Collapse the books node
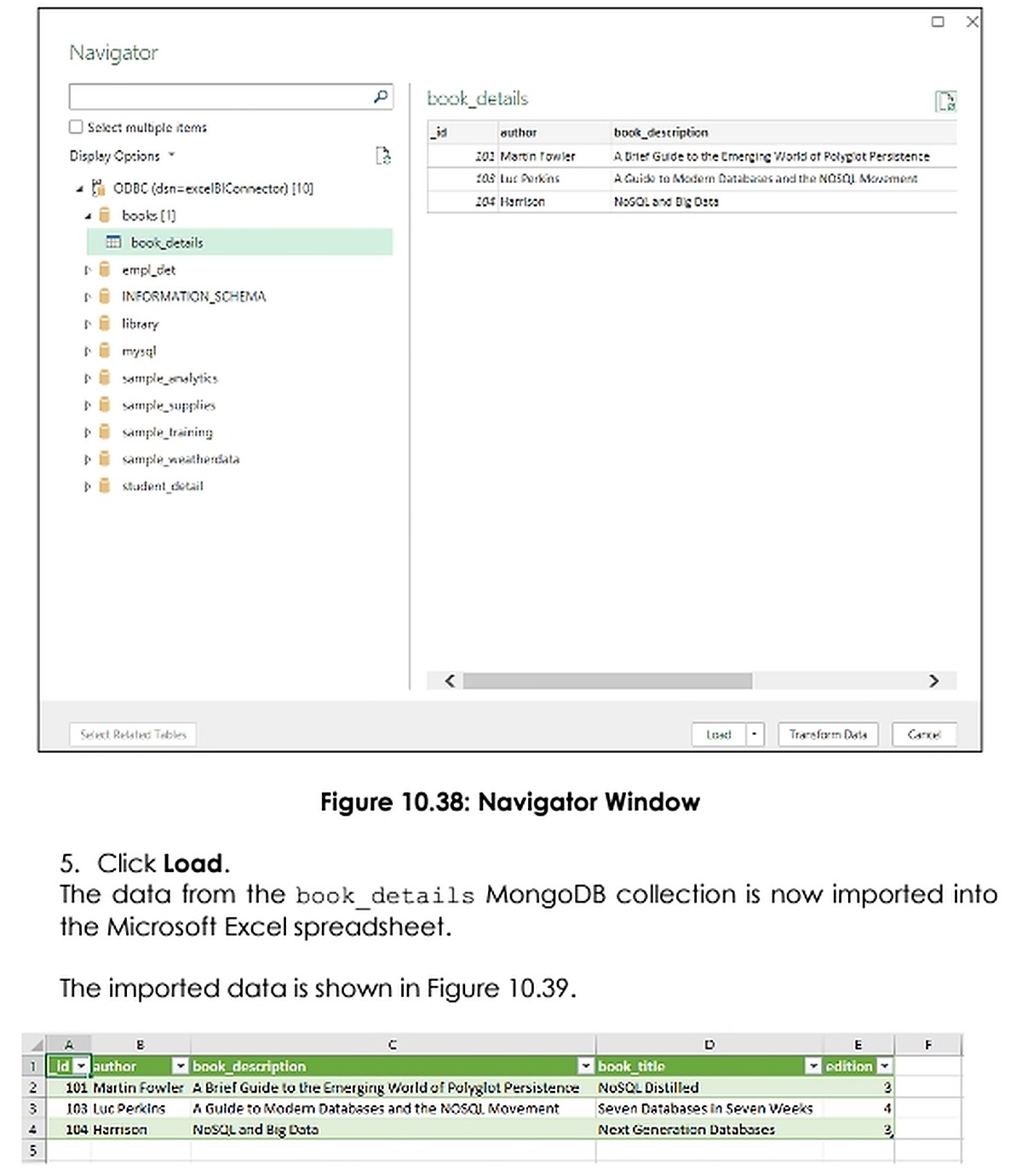The height and width of the screenshot is (1176, 1022). 88,215
